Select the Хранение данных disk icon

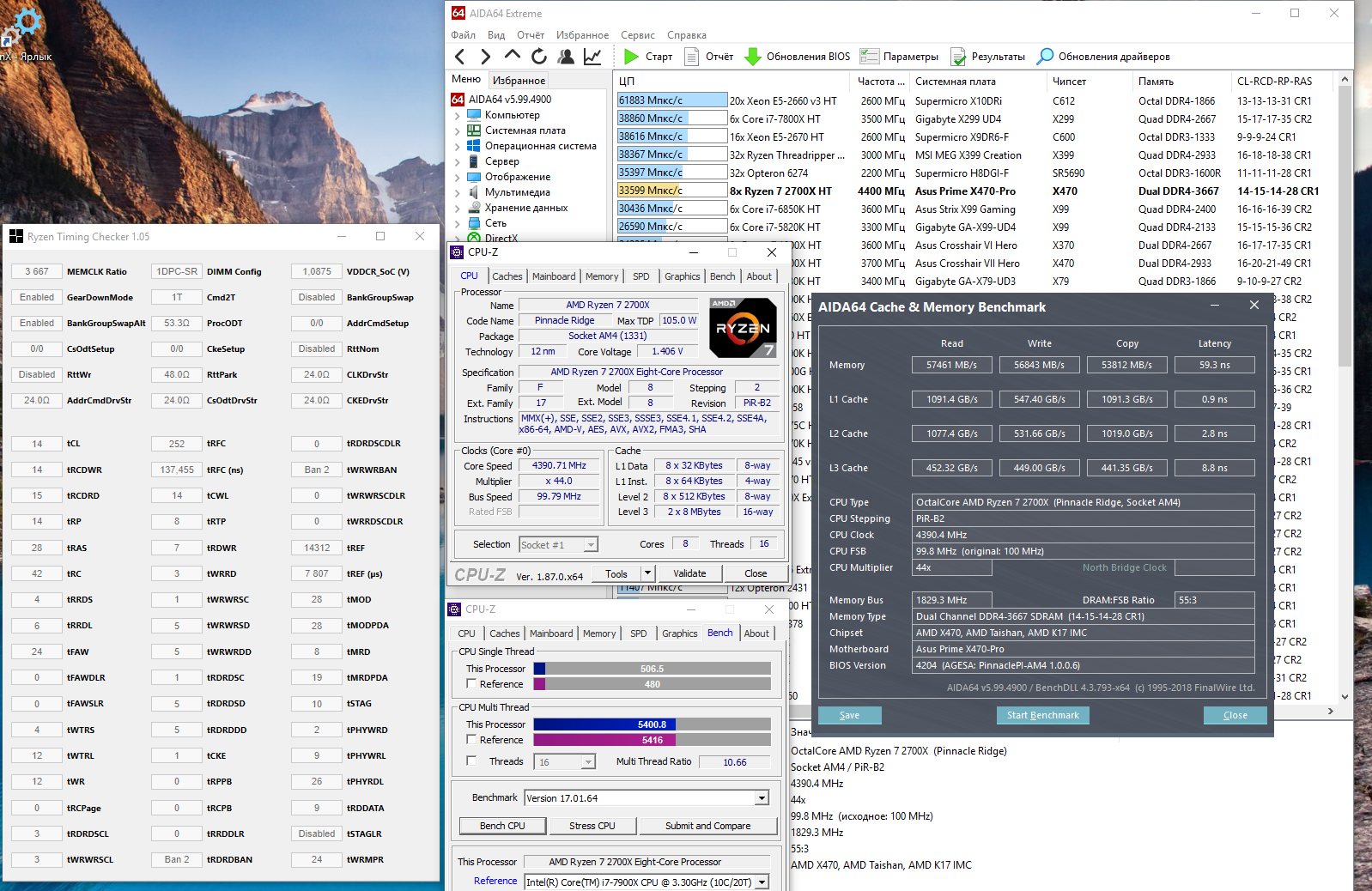474,208
